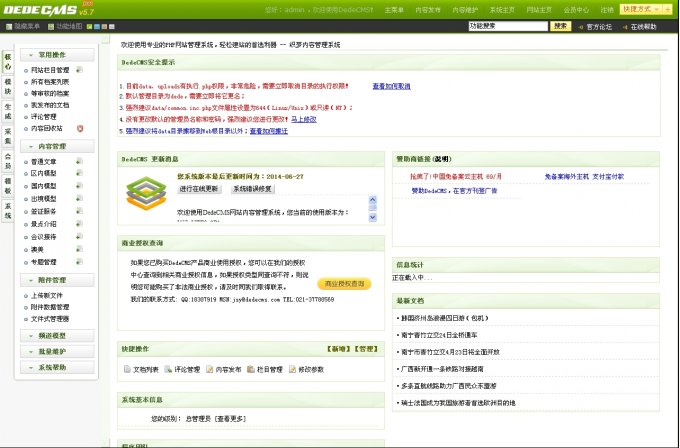Click 【管理】 in 快捷操作 header

(366, 349)
